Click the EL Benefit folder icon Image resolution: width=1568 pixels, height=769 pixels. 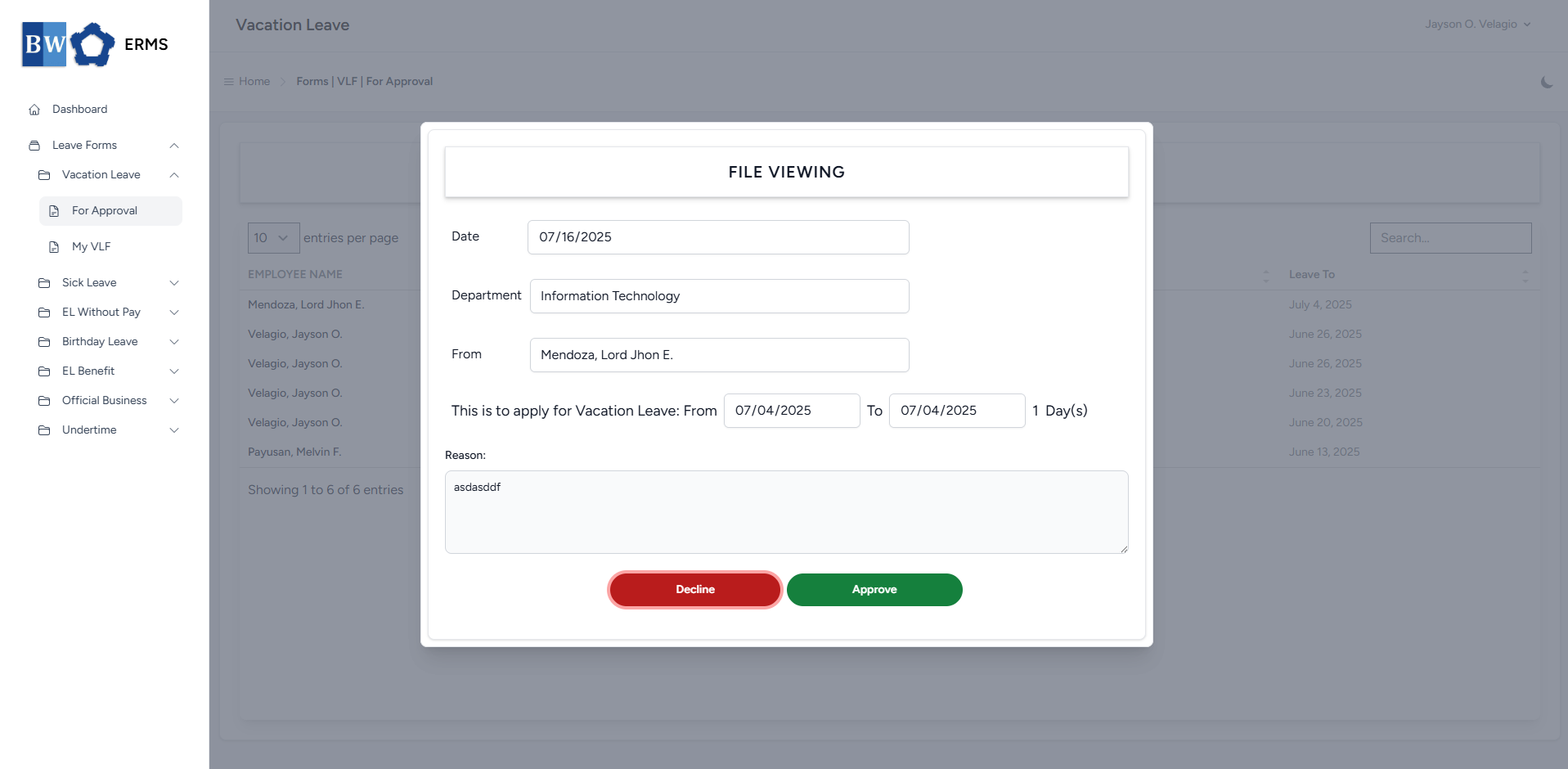click(x=44, y=371)
